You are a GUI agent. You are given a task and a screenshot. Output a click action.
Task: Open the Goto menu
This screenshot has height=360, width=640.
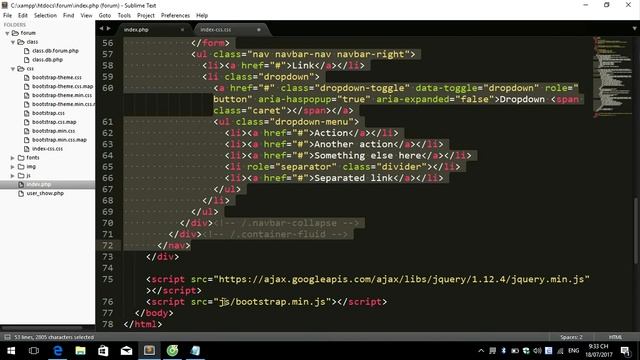[x=105, y=16]
